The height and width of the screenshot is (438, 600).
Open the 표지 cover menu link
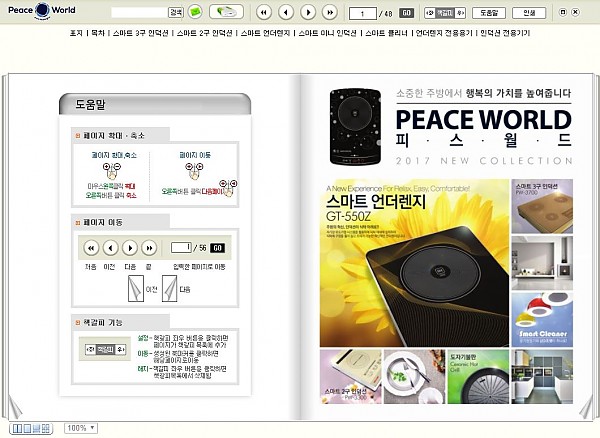pyautogui.click(x=76, y=33)
